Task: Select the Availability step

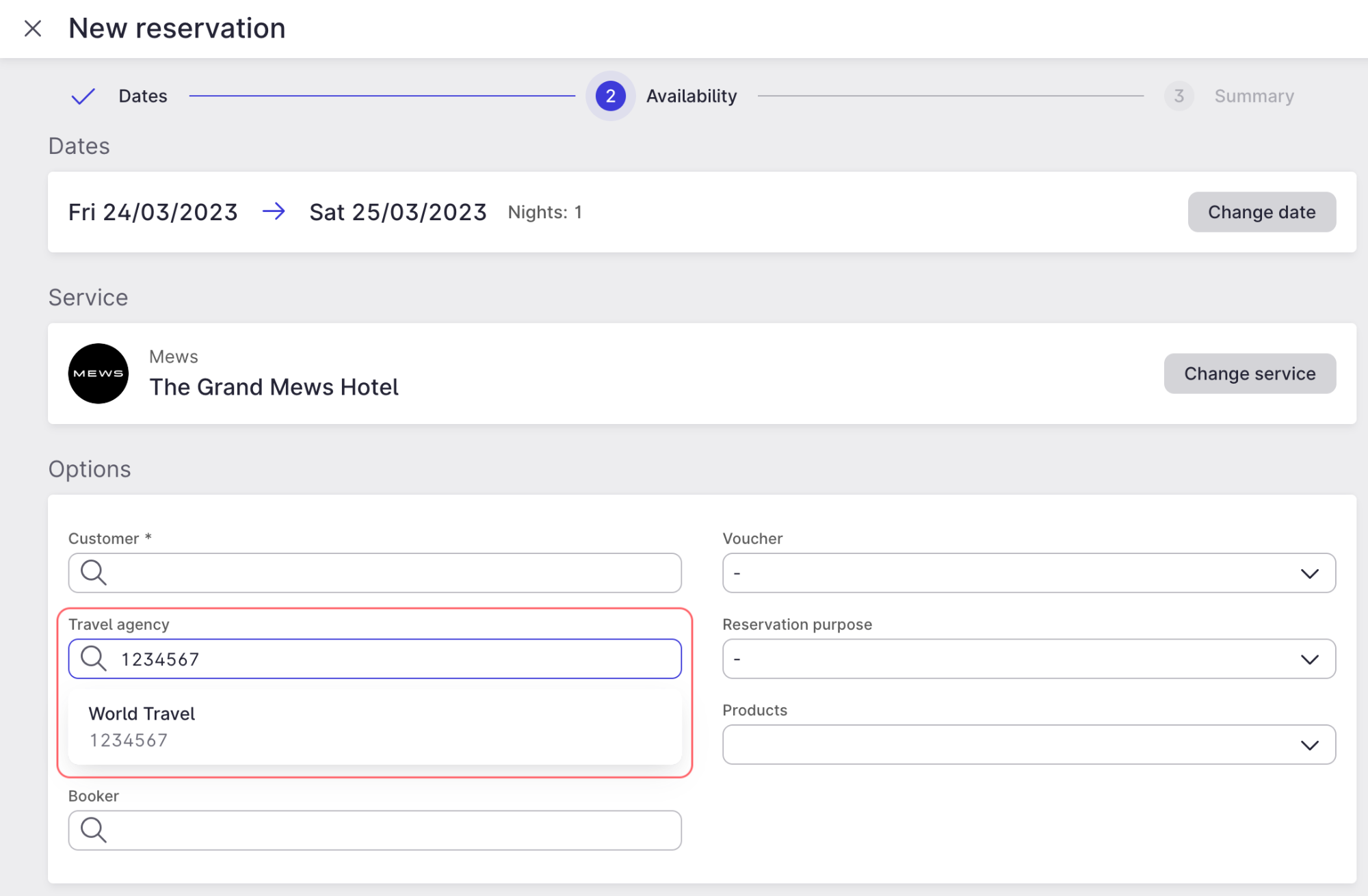Action: point(692,96)
